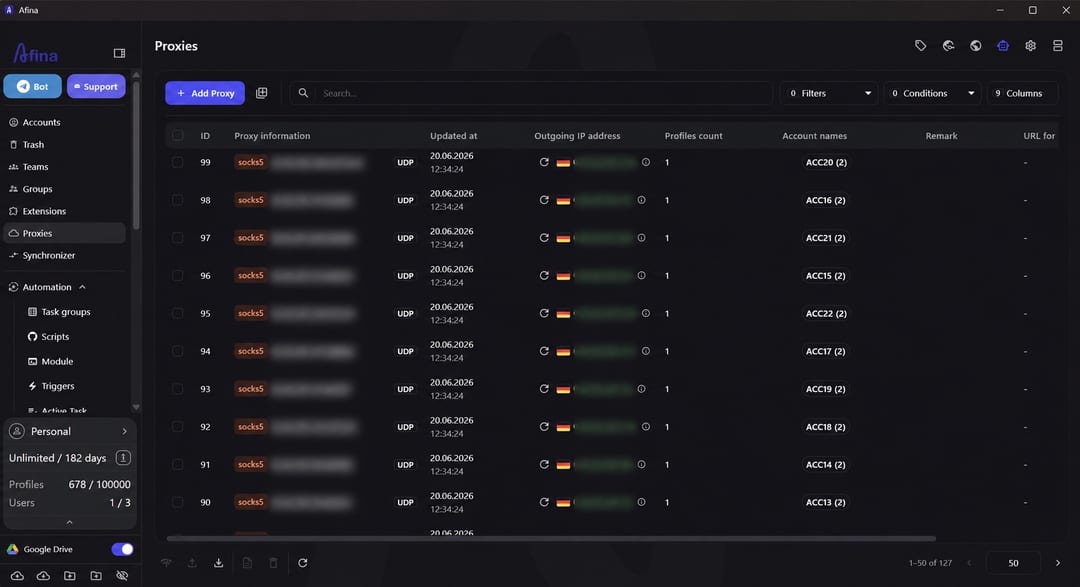Click the cloud upload icon at bottom left
The height and width of the screenshot is (587, 1080).
[x=17, y=575]
